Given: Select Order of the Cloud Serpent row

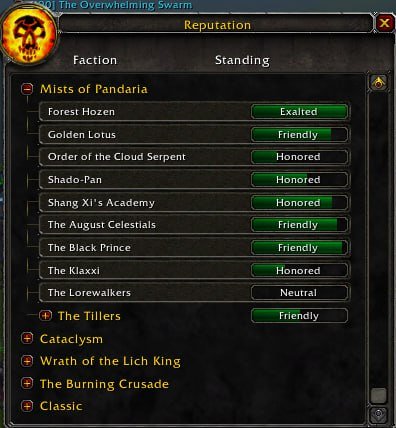Looking at the screenshot, I should (x=194, y=157).
